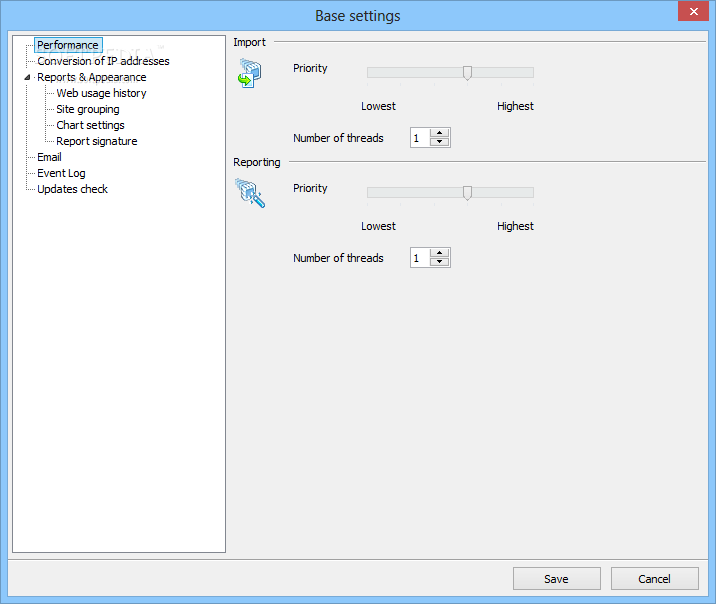Click the Import threads value field
Viewport: 716px width, 604px height.
click(420, 138)
